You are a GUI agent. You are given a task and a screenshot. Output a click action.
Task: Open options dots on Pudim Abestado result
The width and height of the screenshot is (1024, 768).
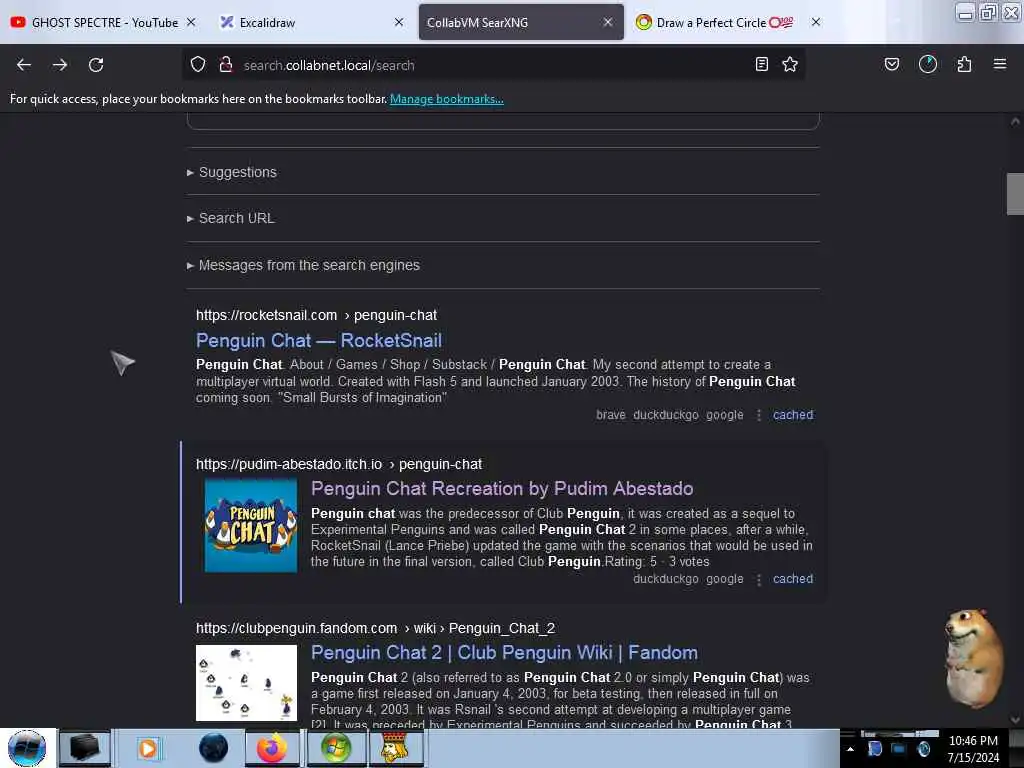(759, 579)
